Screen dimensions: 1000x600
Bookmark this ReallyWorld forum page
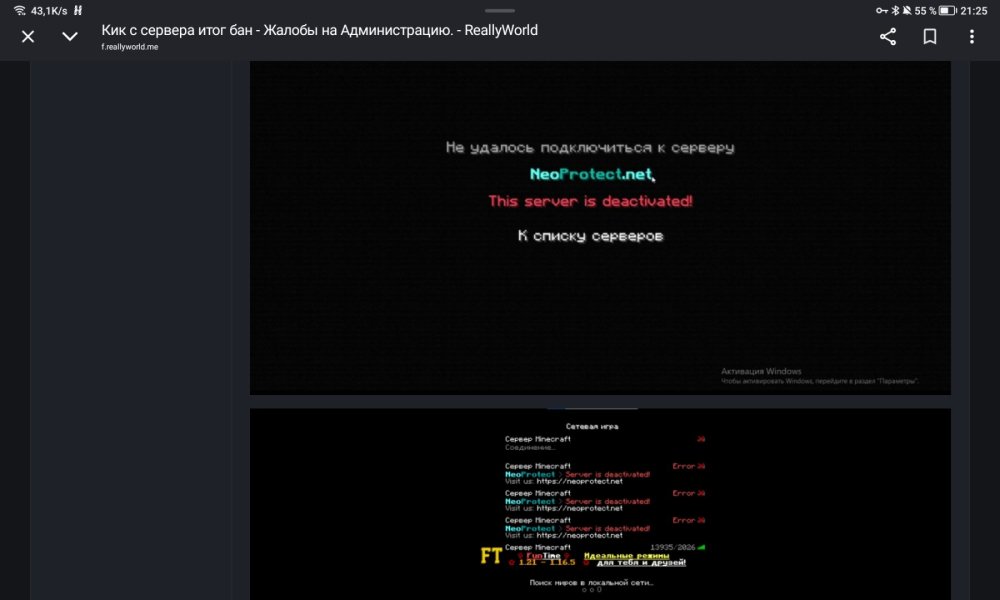pos(930,36)
